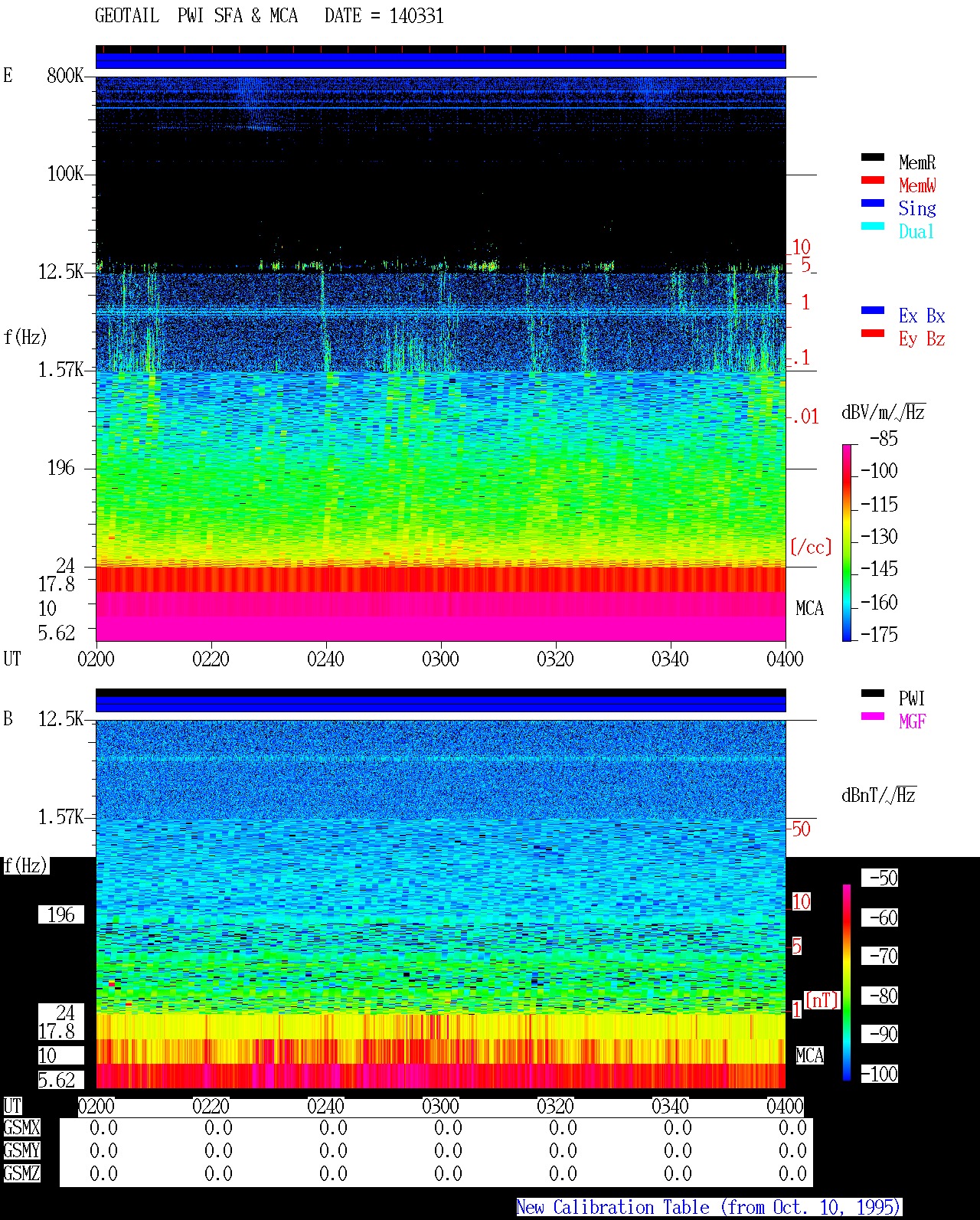Click the dBV/m electric field color bar
Viewport: 980px width, 1220px height.
click(x=847, y=542)
